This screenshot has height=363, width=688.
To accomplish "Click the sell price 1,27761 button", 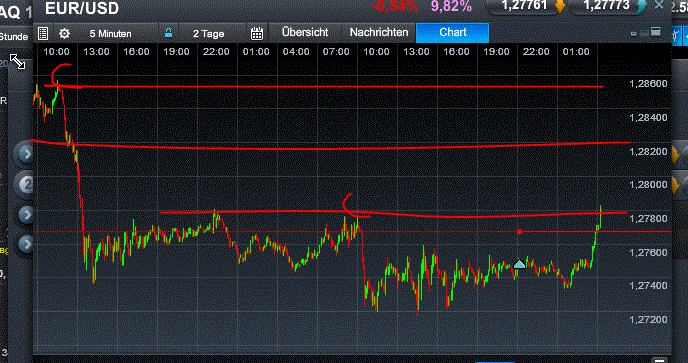I will [x=526, y=6].
